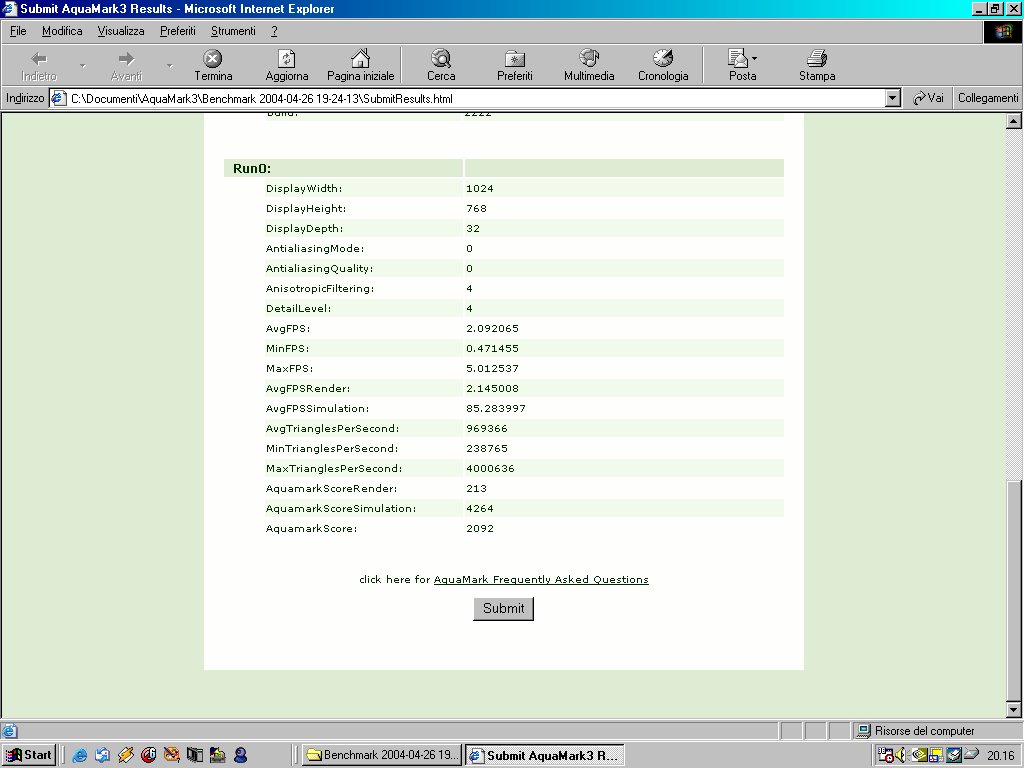
Task: Open the Multimedia toolbar button
Action: pos(589,66)
